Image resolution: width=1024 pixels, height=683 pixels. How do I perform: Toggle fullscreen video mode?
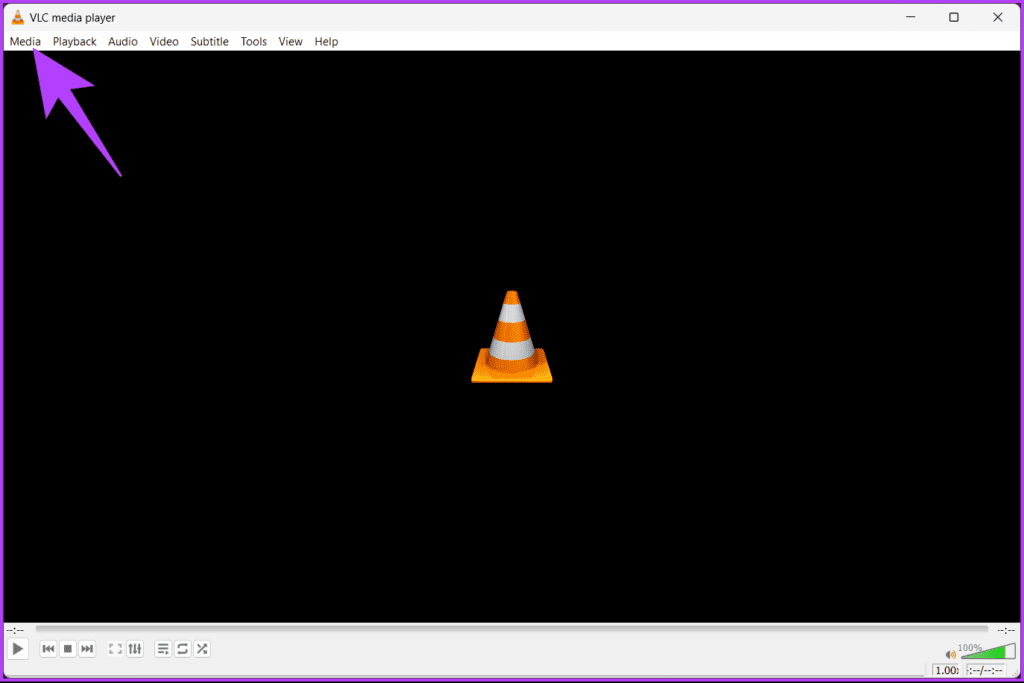pyautogui.click(x=116, y=649)
